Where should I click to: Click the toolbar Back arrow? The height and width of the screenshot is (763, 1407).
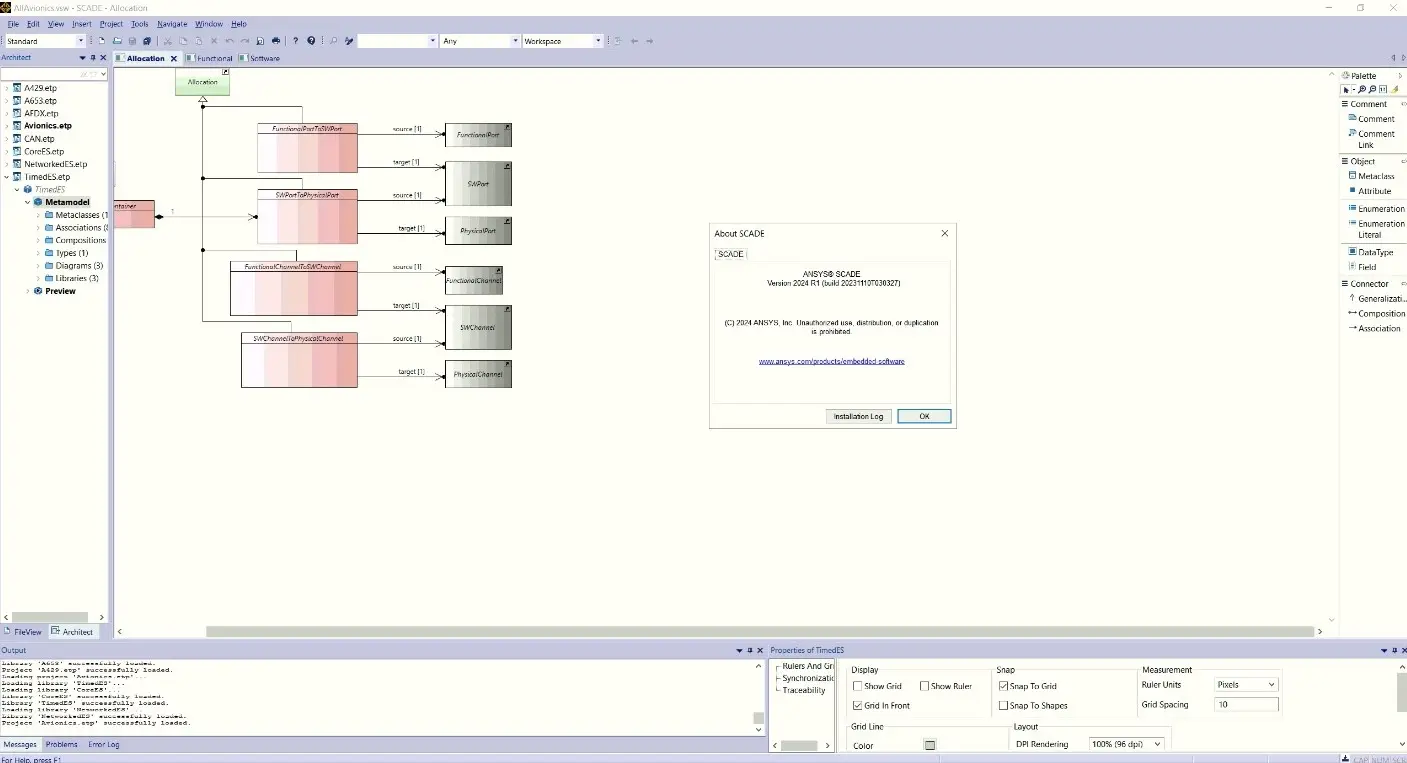coord(634,41)
